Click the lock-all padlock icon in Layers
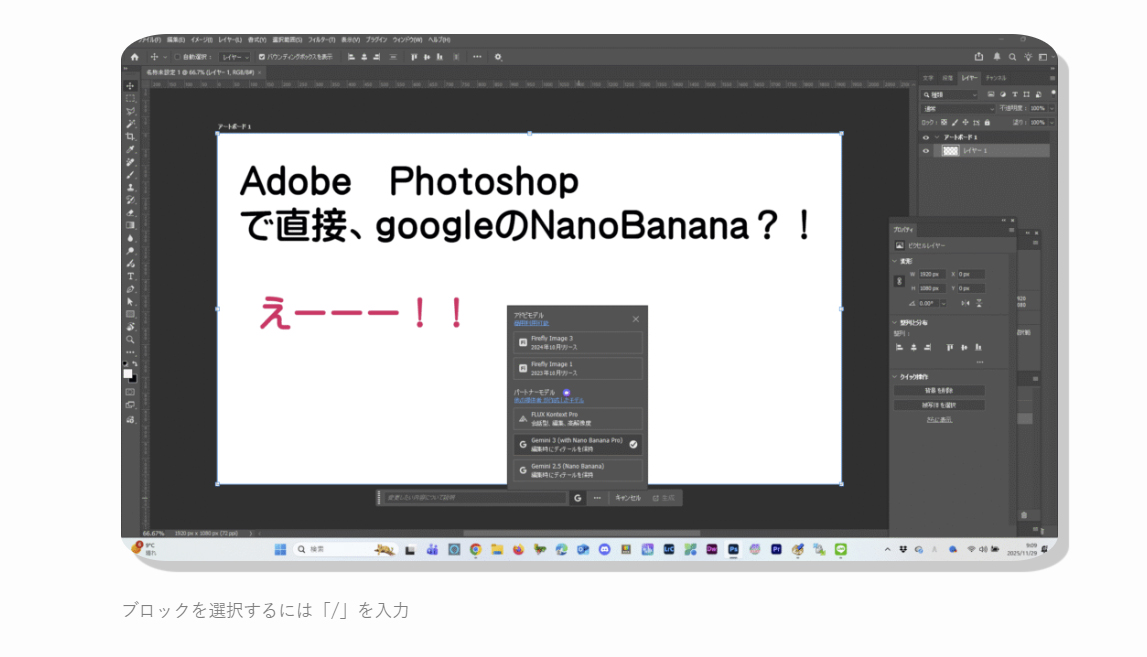This screenshot has height=657, width=1147. (x=985, y=122)
